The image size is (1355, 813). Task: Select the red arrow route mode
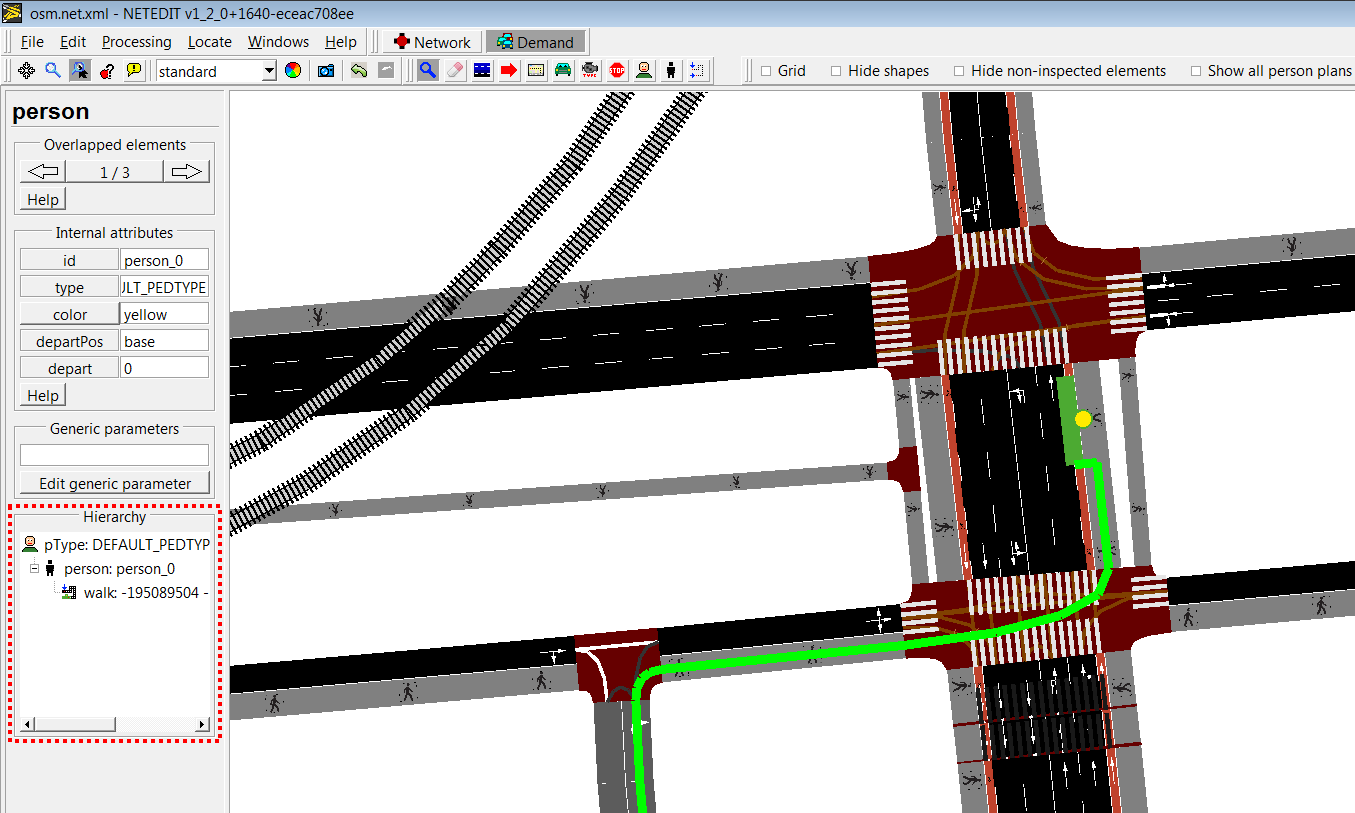pyautogui.click(x=509, y=71)
